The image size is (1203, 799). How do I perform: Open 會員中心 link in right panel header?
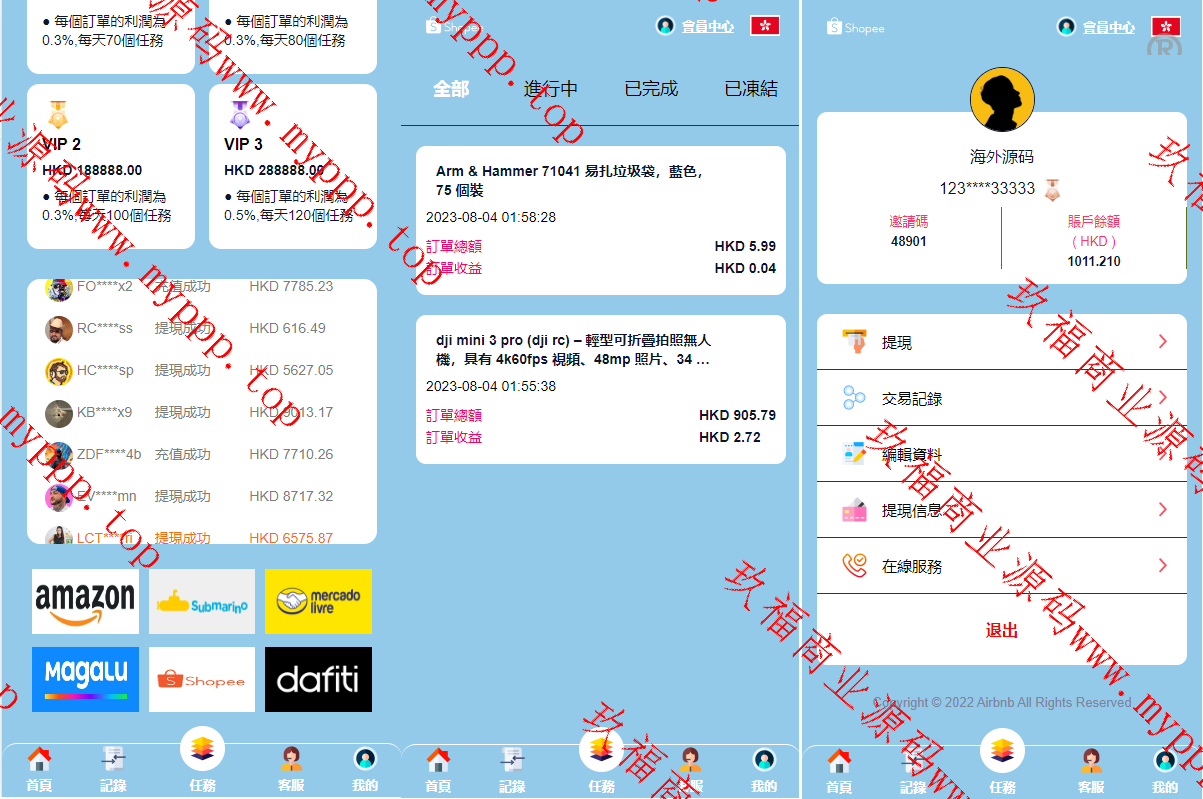tap(1108, 27)
